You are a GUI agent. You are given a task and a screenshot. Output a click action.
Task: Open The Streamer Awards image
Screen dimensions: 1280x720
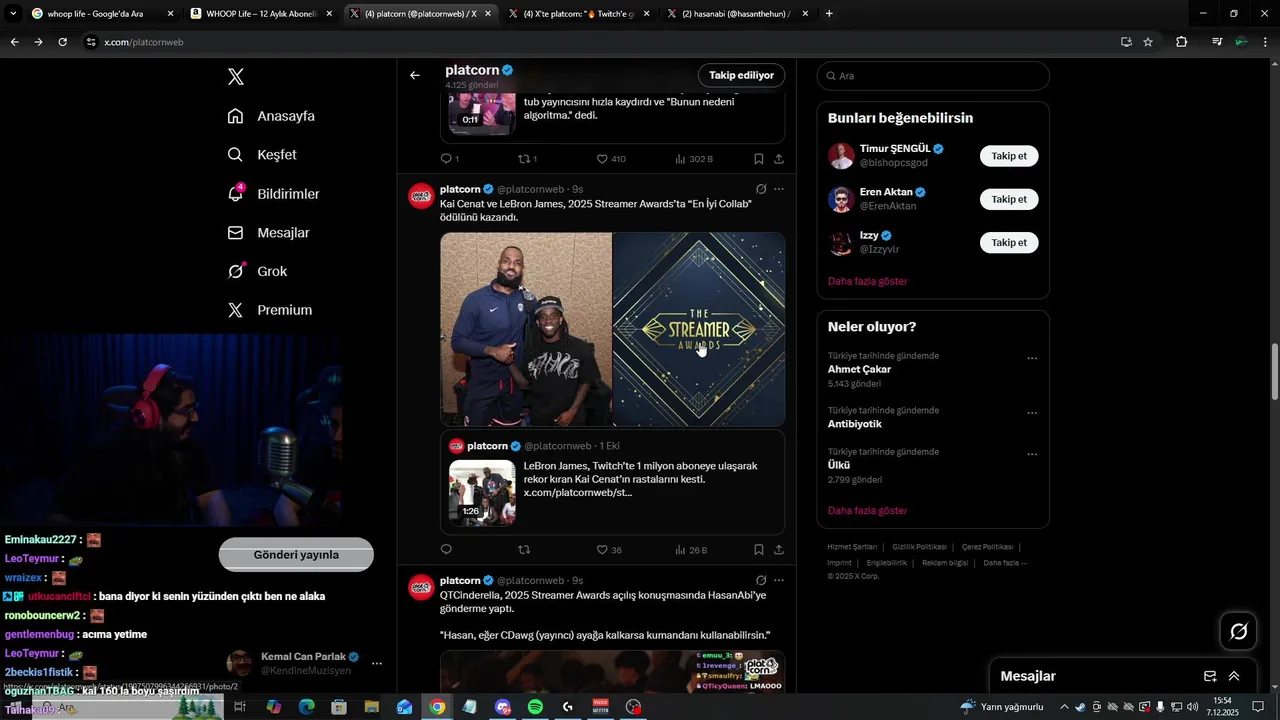pos(699,329)
